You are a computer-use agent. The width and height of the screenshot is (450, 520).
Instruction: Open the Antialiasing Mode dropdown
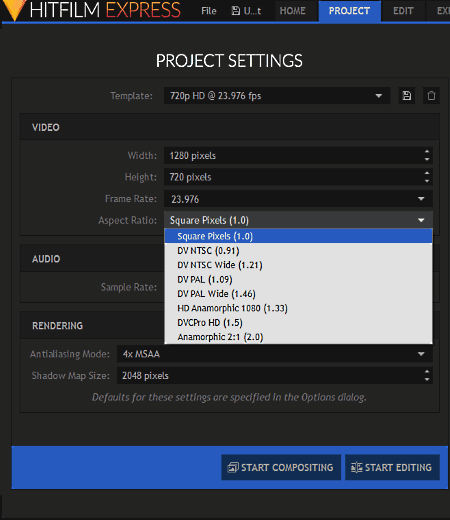click(275, 354)
